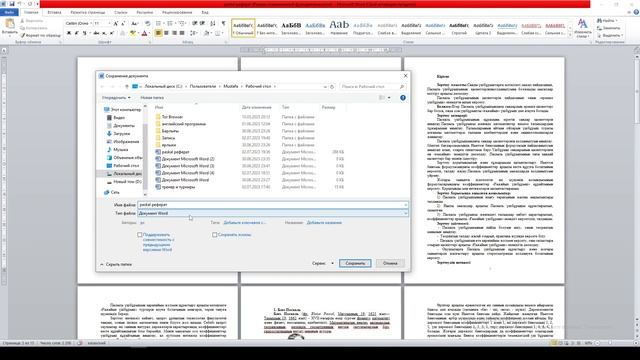
Task: Switch to the Ссылки tab
Action: click(x=121, y=13)
